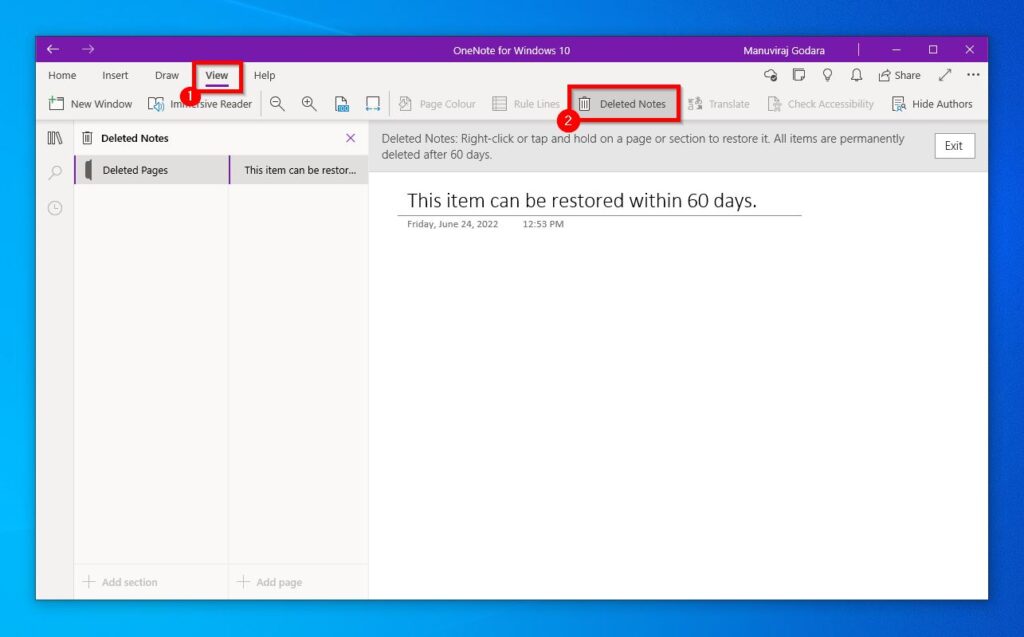Image resolution: width=1024 pixels, height=637 pixels.
Task: Click the Translate button
Action: coord(718,104)
